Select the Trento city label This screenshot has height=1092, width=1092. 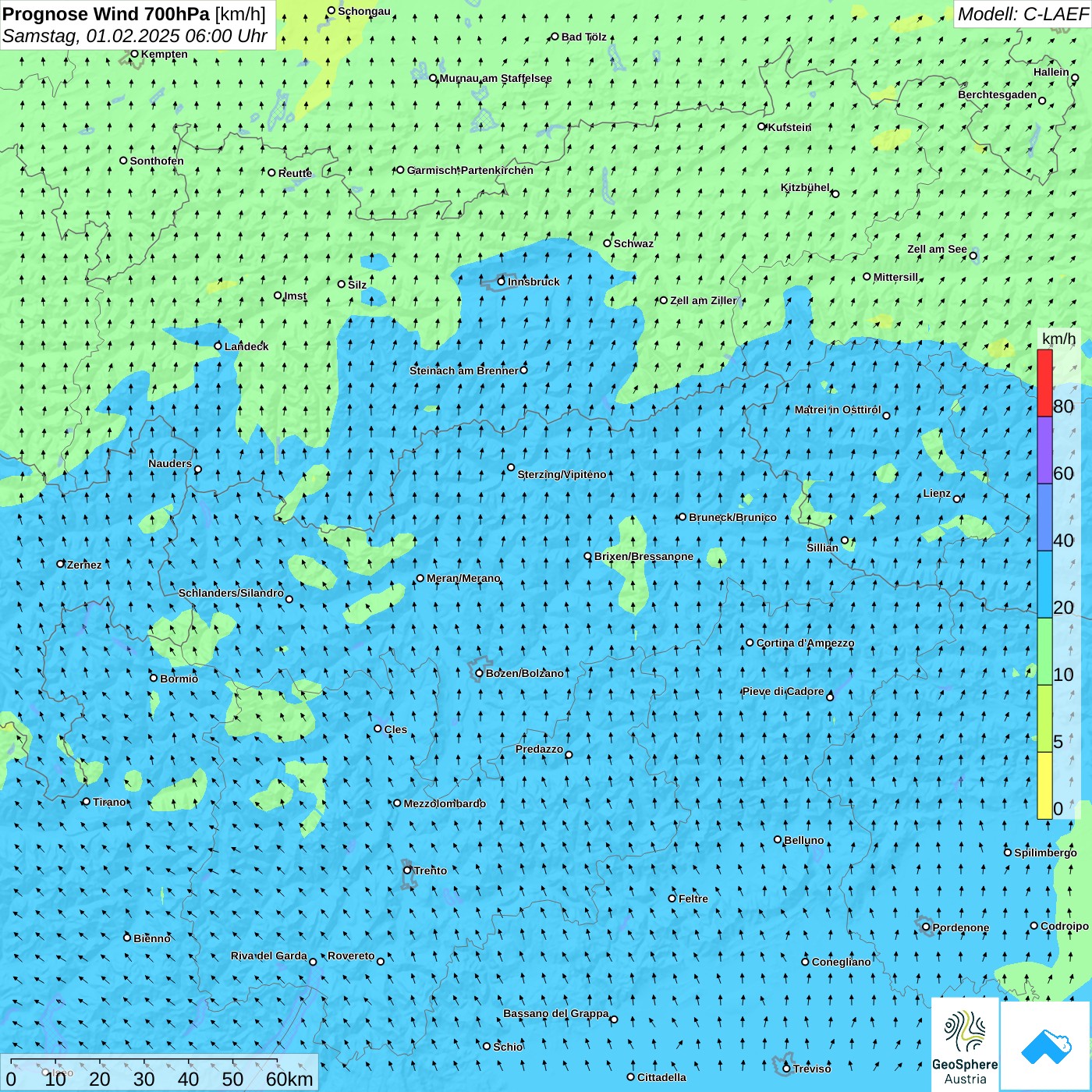click(431, 870)
